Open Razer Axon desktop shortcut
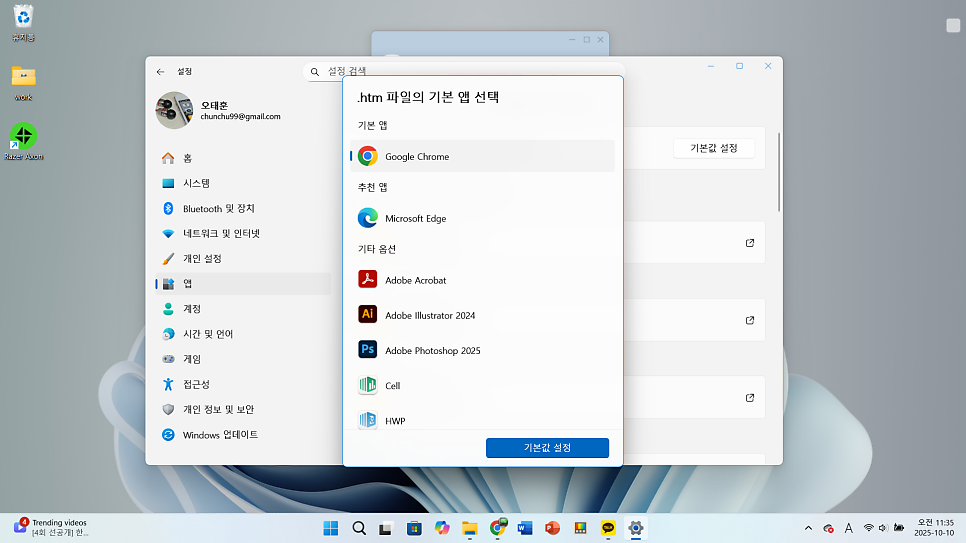966x543 pixels. click(x=23, y=142)
